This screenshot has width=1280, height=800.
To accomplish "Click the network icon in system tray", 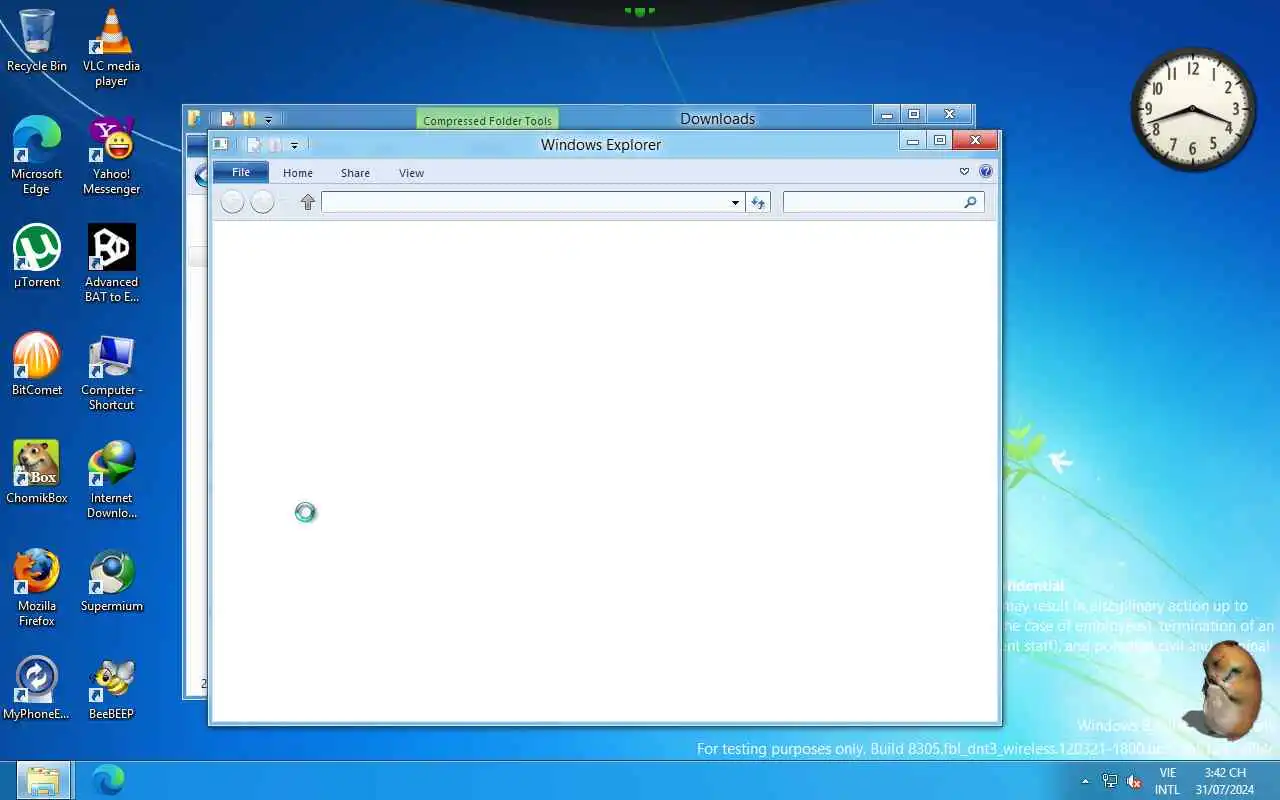I will 1110,781.
